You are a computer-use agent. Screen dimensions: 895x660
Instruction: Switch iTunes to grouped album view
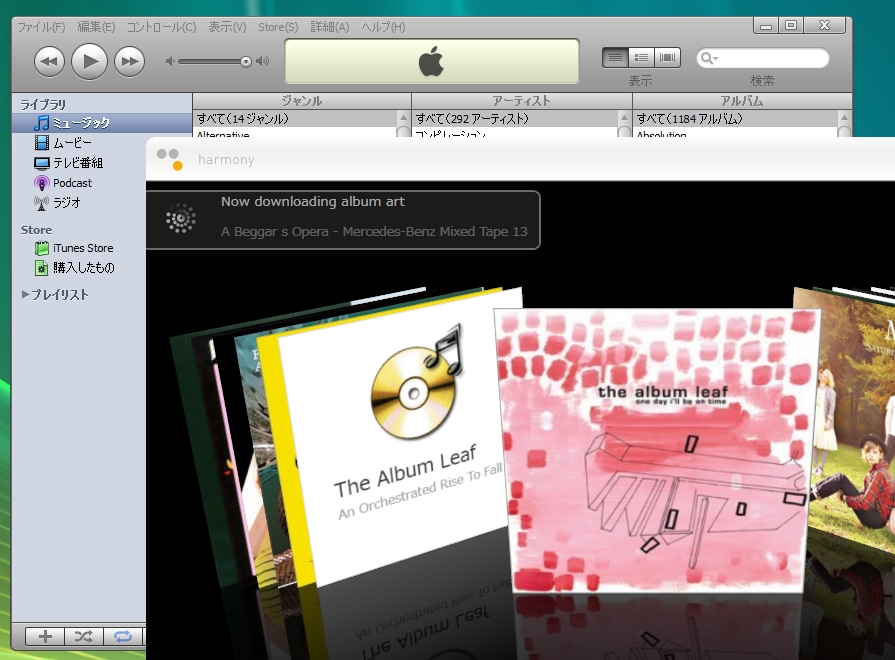(x=642, y=58)
